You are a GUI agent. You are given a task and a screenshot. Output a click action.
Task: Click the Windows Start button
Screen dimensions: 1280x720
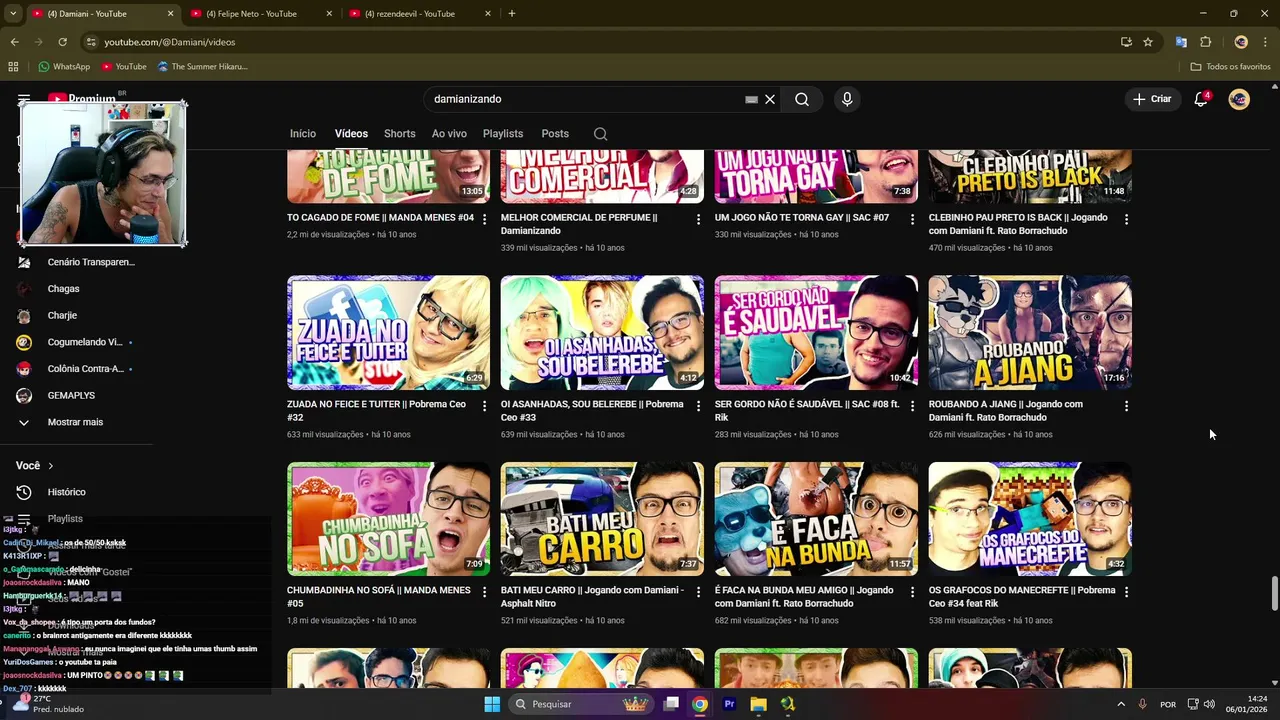pyautogui.click(x=492, y=704)
